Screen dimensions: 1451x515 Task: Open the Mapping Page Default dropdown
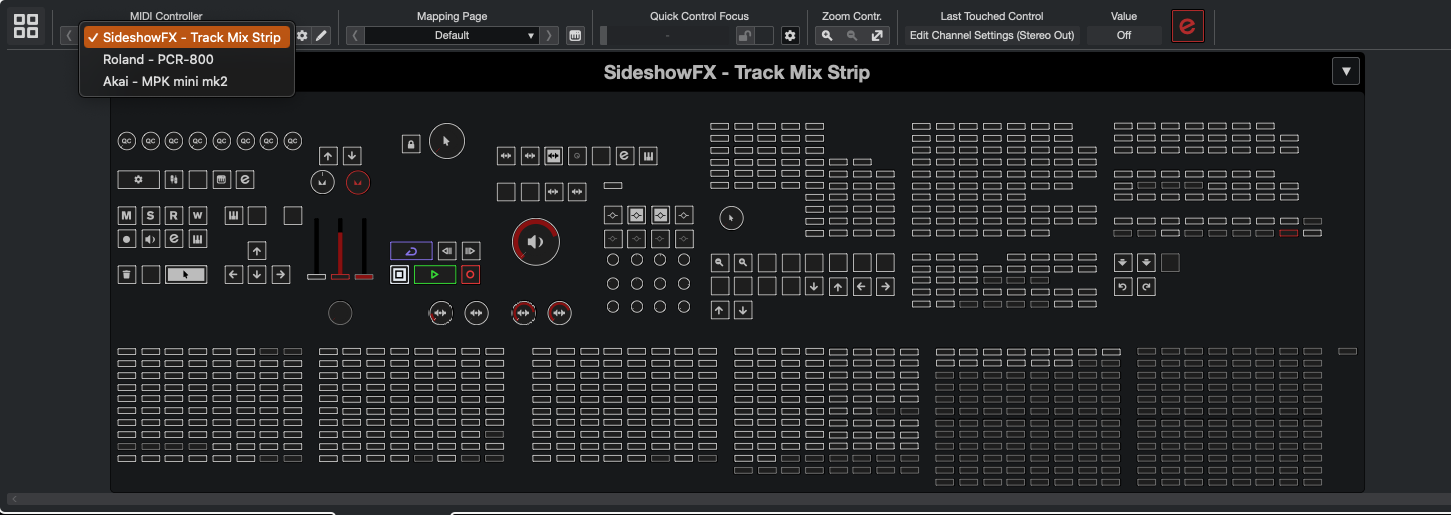[450, 36]
